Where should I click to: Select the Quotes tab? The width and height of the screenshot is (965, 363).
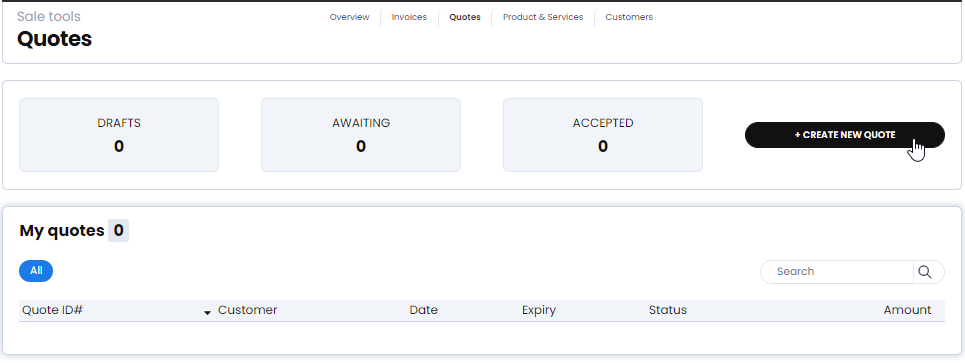coord(465,17)
